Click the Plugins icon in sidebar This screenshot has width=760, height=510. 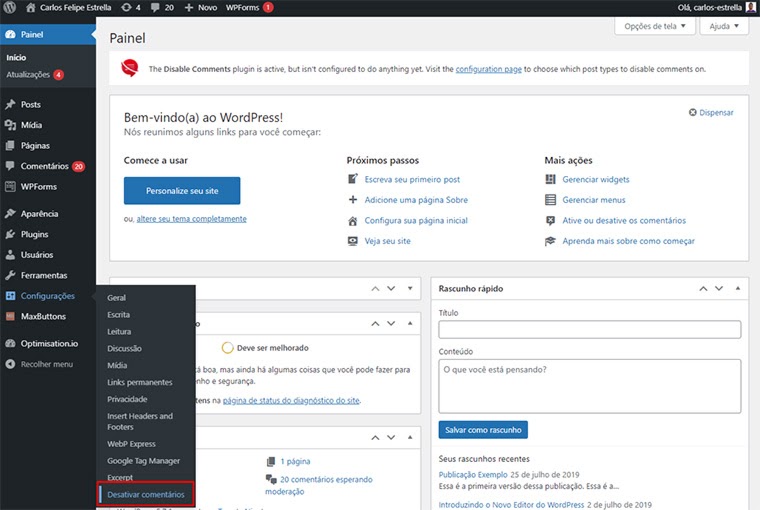[x=10, y=234]
